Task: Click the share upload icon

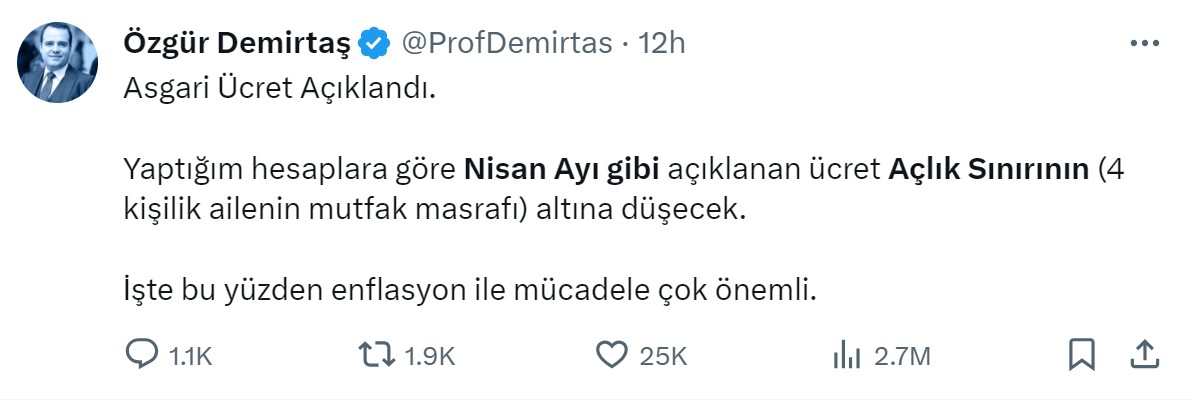Action: pos(1147,354)
